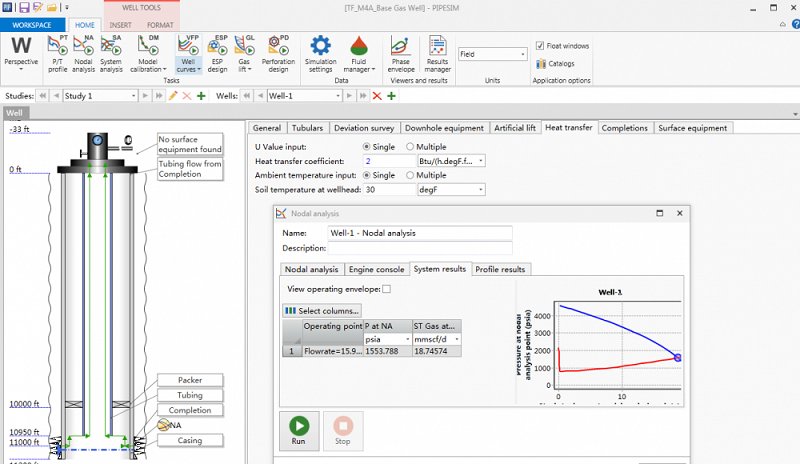Image resolution: width=800 pixels, height=464 pixels.
Task: Switch to FORMAT ribbon tab
Action: click(160, 25)
